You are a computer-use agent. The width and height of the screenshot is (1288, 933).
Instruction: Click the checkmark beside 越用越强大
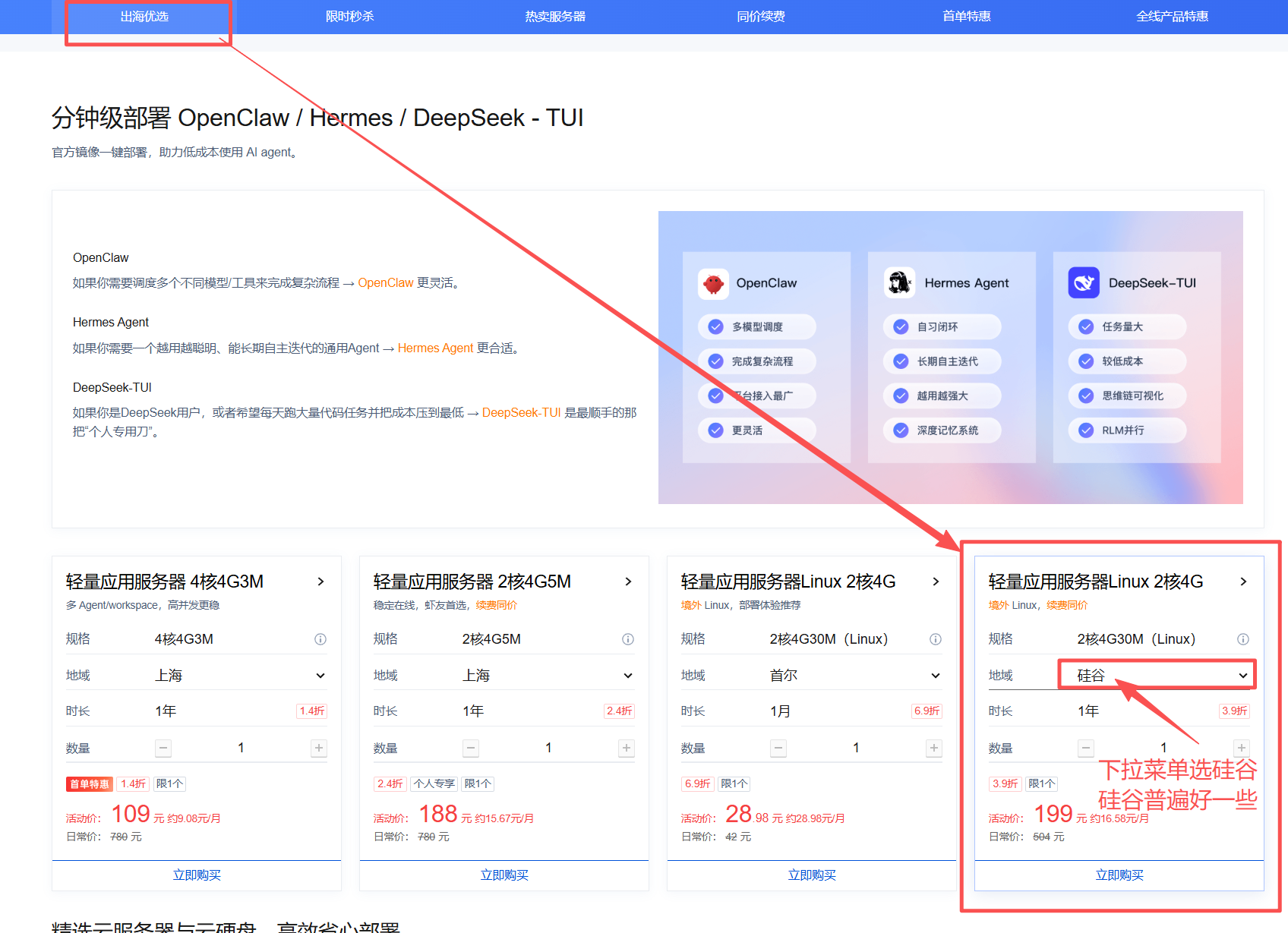click(901, 396)
